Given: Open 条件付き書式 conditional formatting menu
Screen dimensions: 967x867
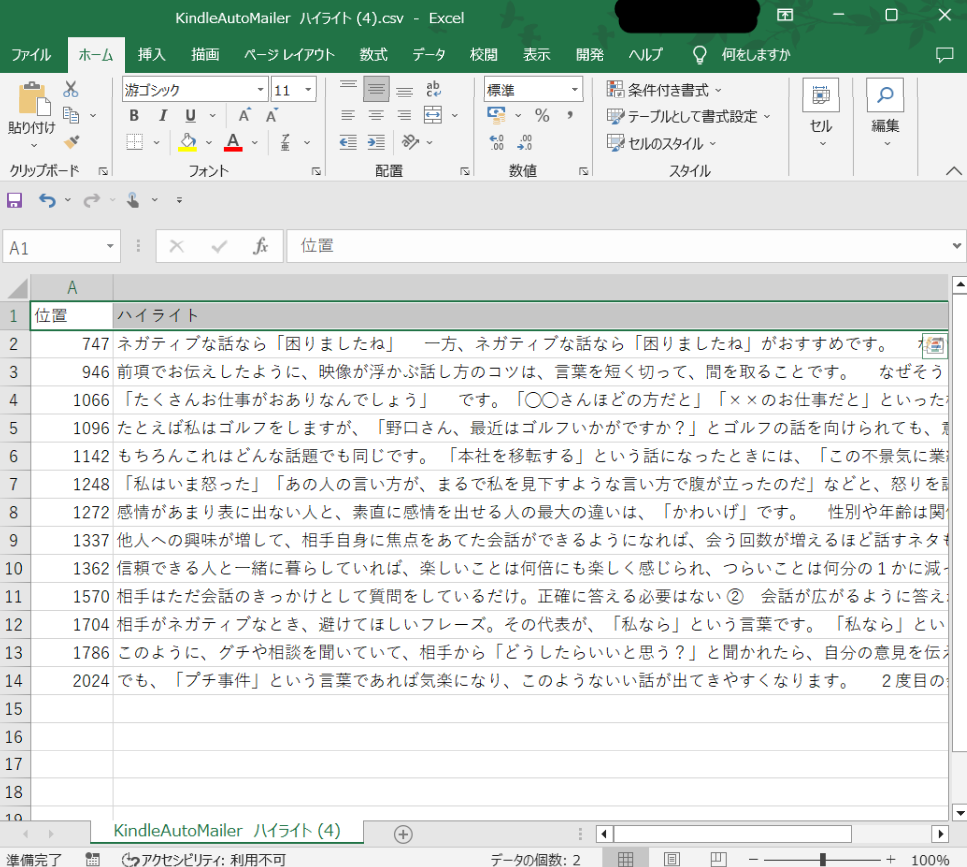Looking at the screenshot, I should [x=664, y=90].
